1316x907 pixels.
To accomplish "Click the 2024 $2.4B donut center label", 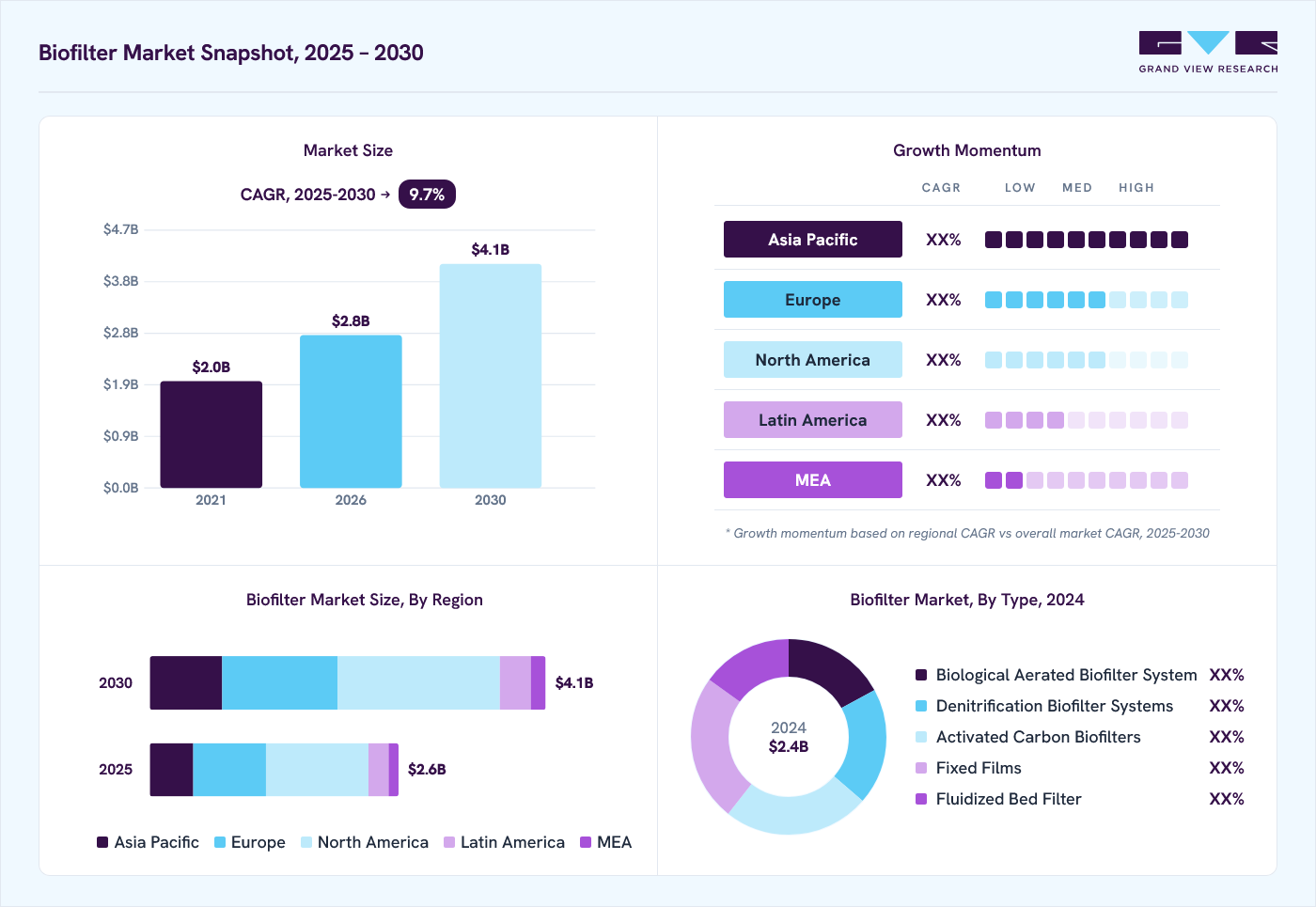I will coord(789,737).
